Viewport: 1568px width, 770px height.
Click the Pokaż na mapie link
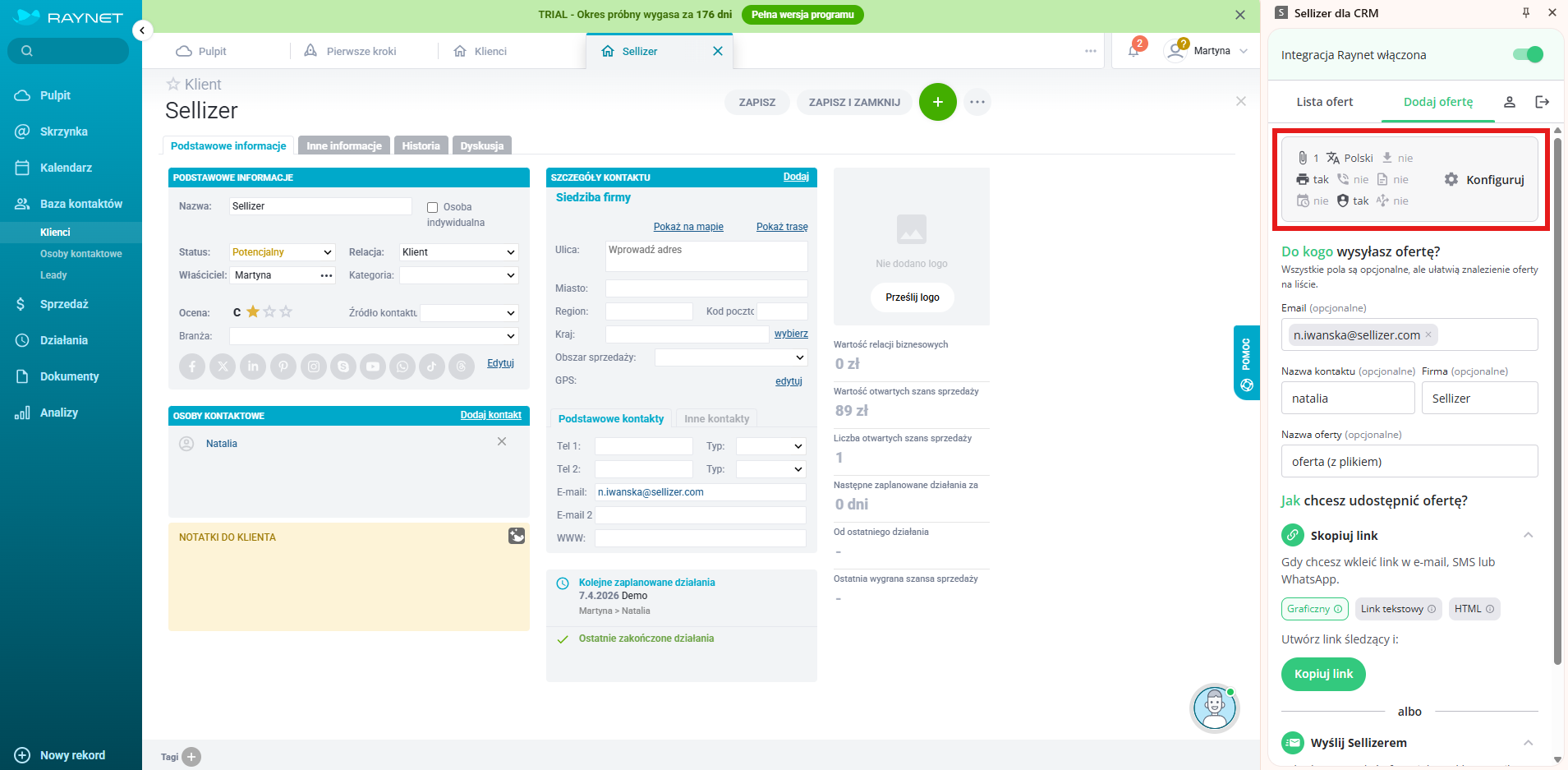pyautogui.click(x=688, y=227)
